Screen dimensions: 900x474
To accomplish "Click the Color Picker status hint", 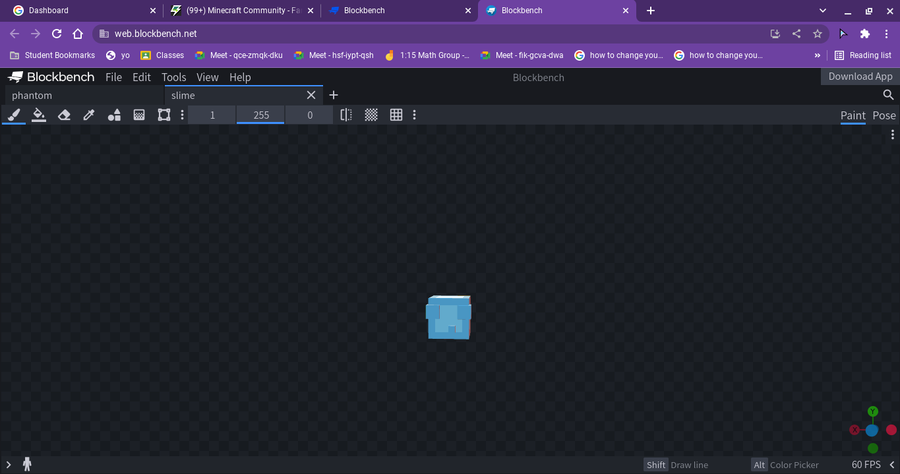I will click(794, 465).
